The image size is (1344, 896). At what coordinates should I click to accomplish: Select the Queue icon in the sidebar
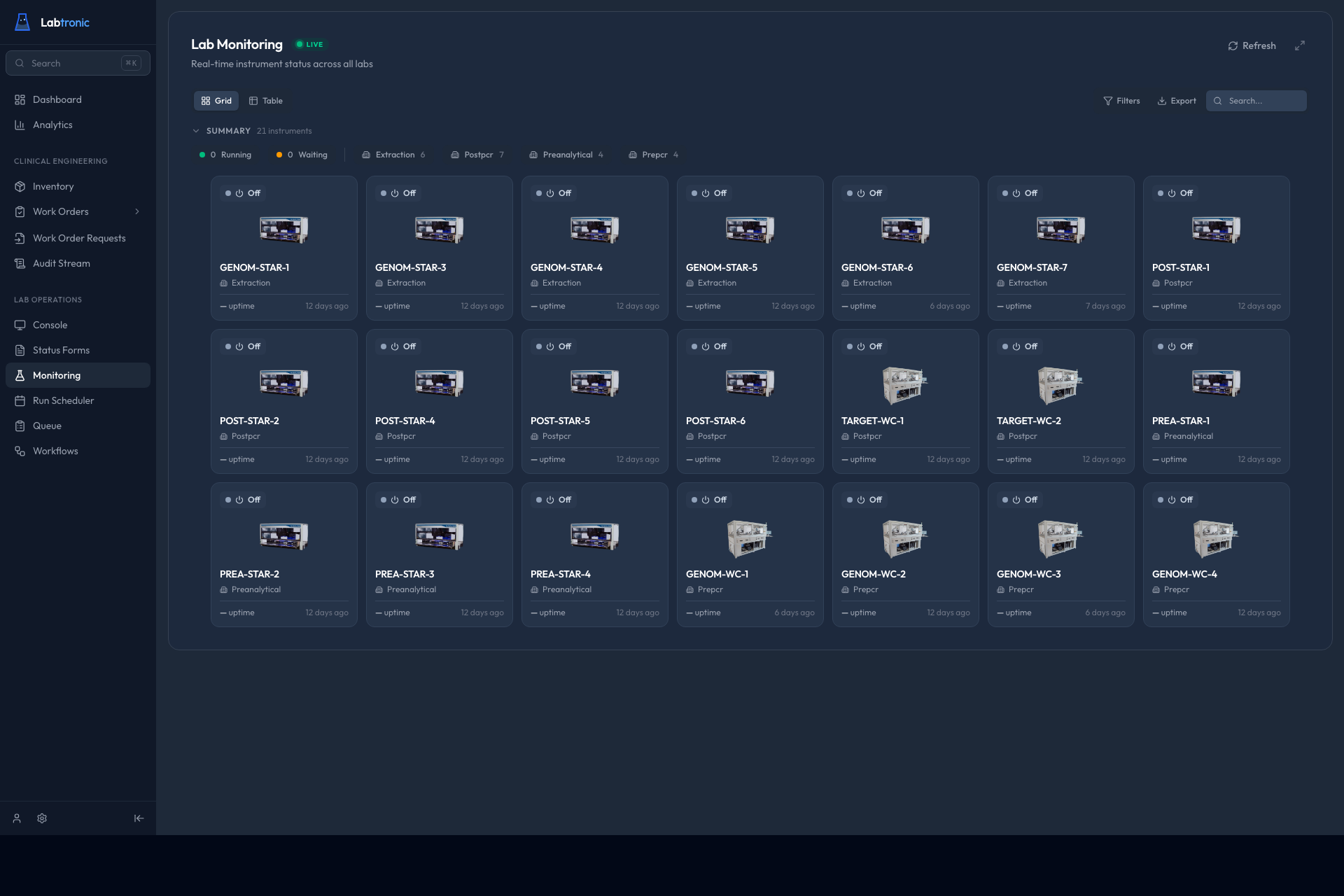[20, 426]
